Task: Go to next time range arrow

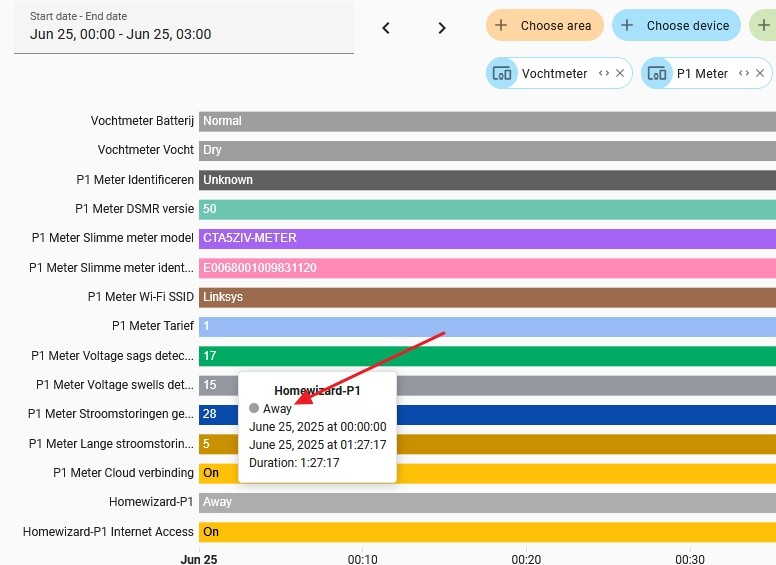Action: point(442,28)
